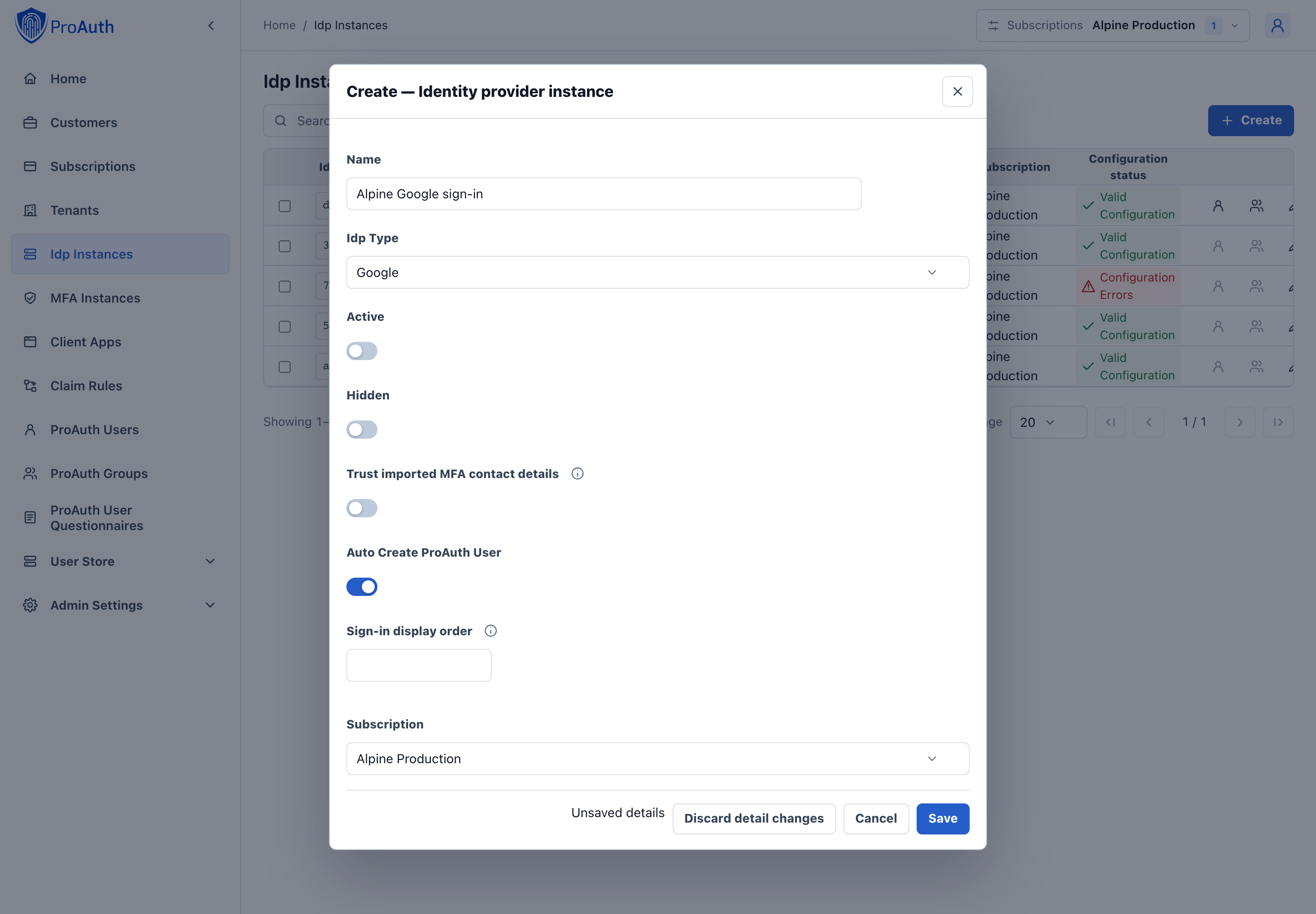Open Client Apps in the sidebar
This screenshot has width=1316, height=914.
click(120, 342)
